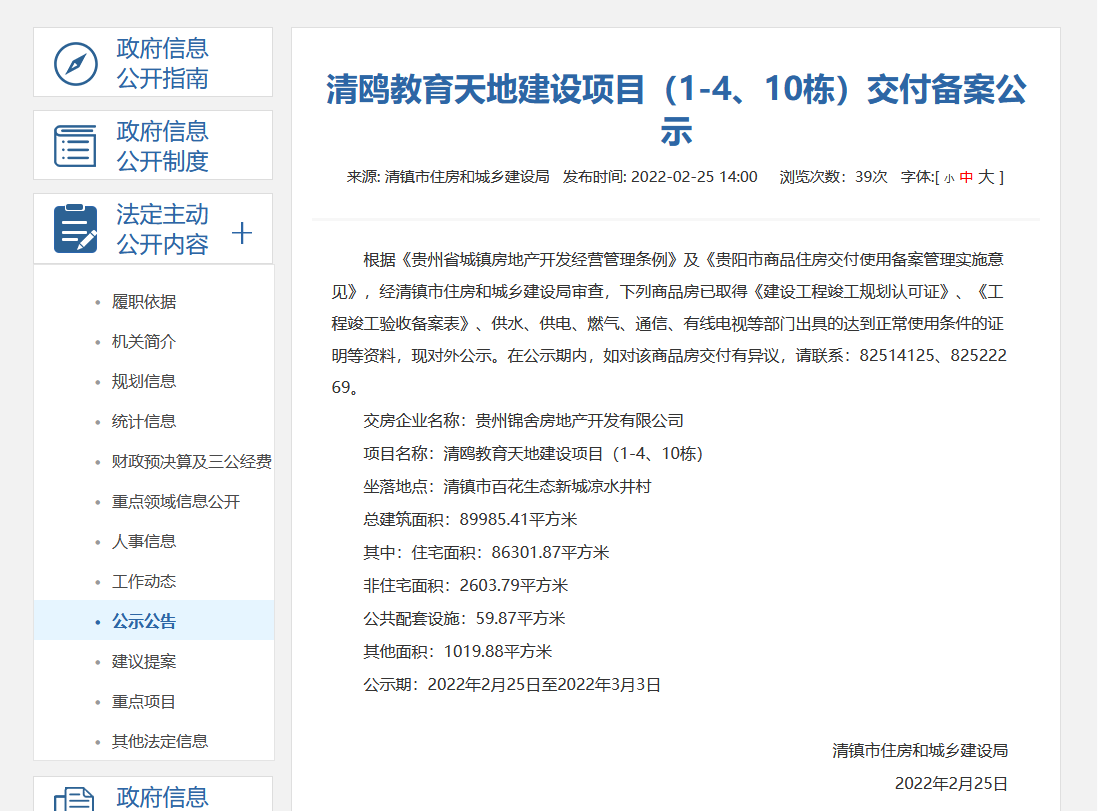Open 机关简介 sidebar item
1098x811 pixels.
[144, 342]
